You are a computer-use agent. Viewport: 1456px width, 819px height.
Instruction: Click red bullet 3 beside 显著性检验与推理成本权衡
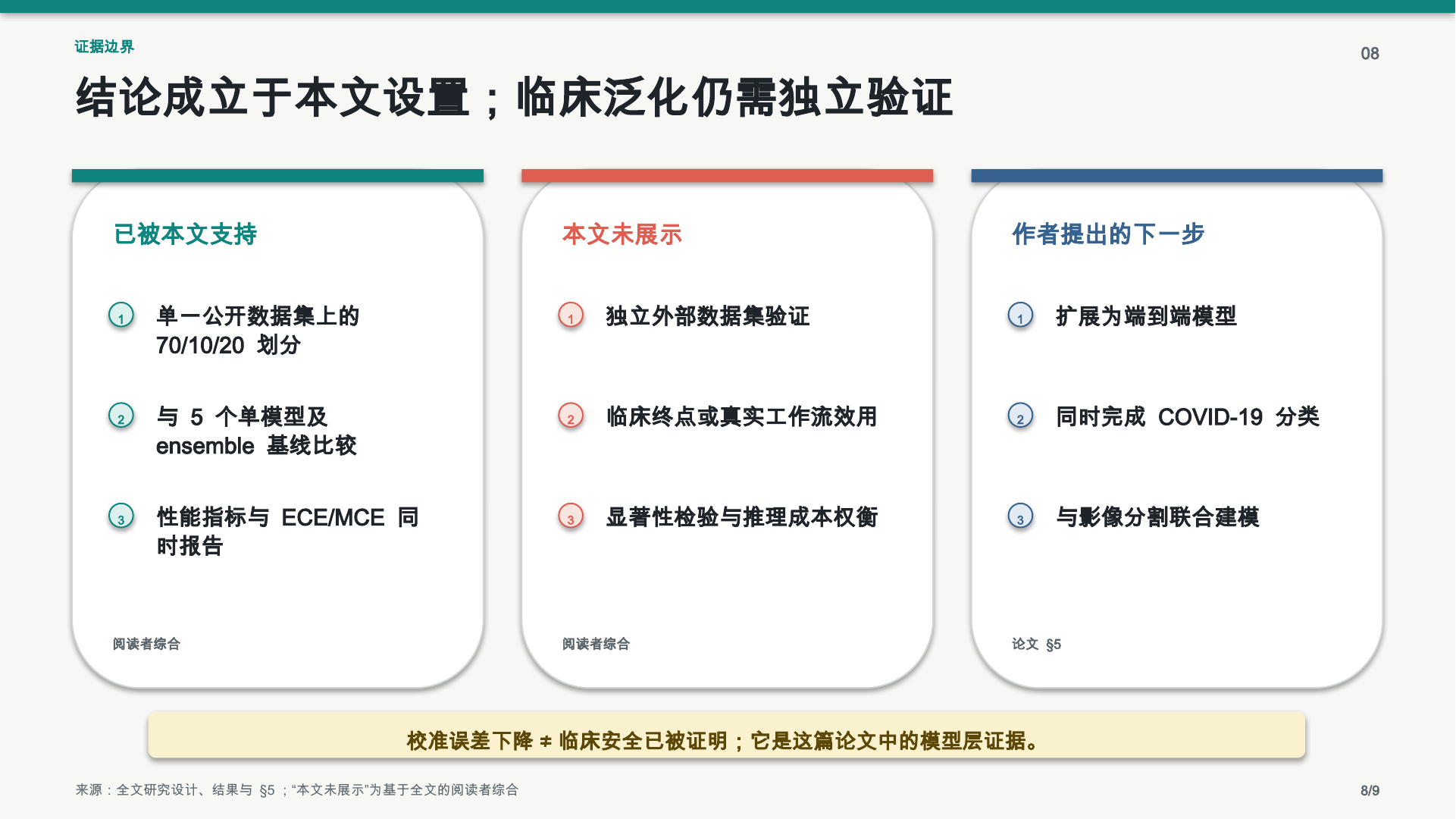click(571, 516)
